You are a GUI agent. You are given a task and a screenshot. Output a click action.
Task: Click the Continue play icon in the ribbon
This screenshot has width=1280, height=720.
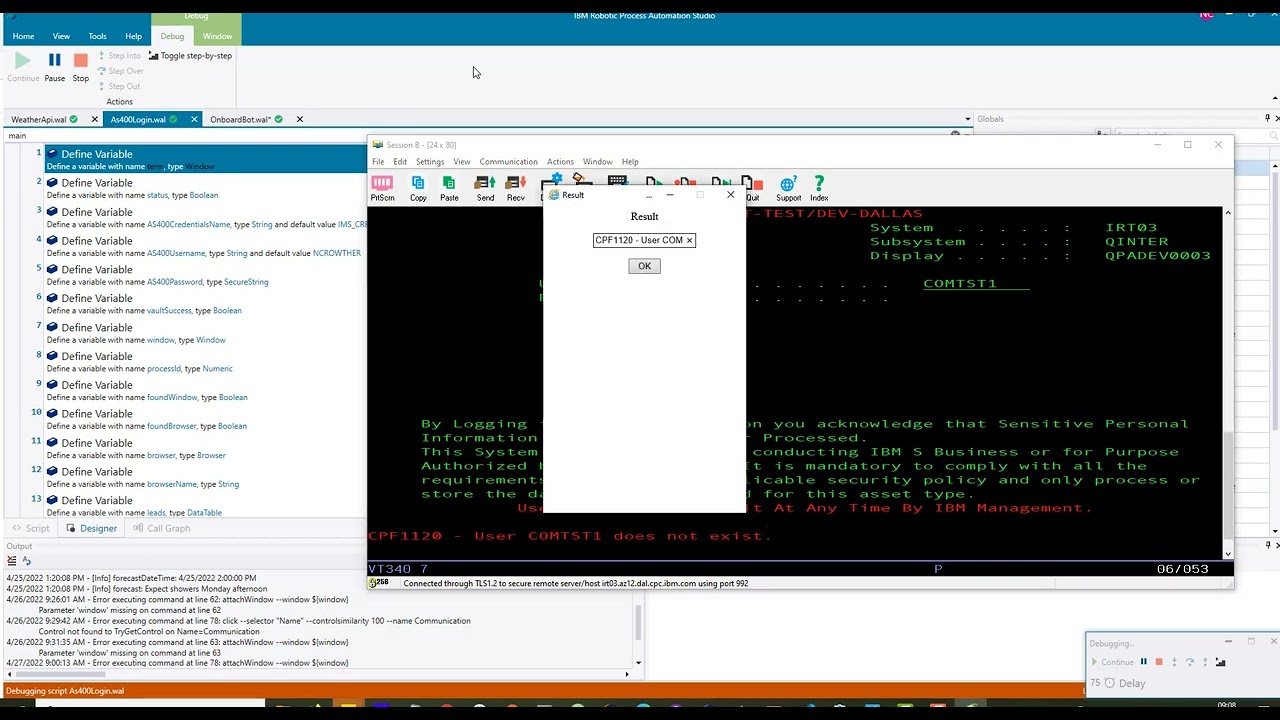click(22, 60)
